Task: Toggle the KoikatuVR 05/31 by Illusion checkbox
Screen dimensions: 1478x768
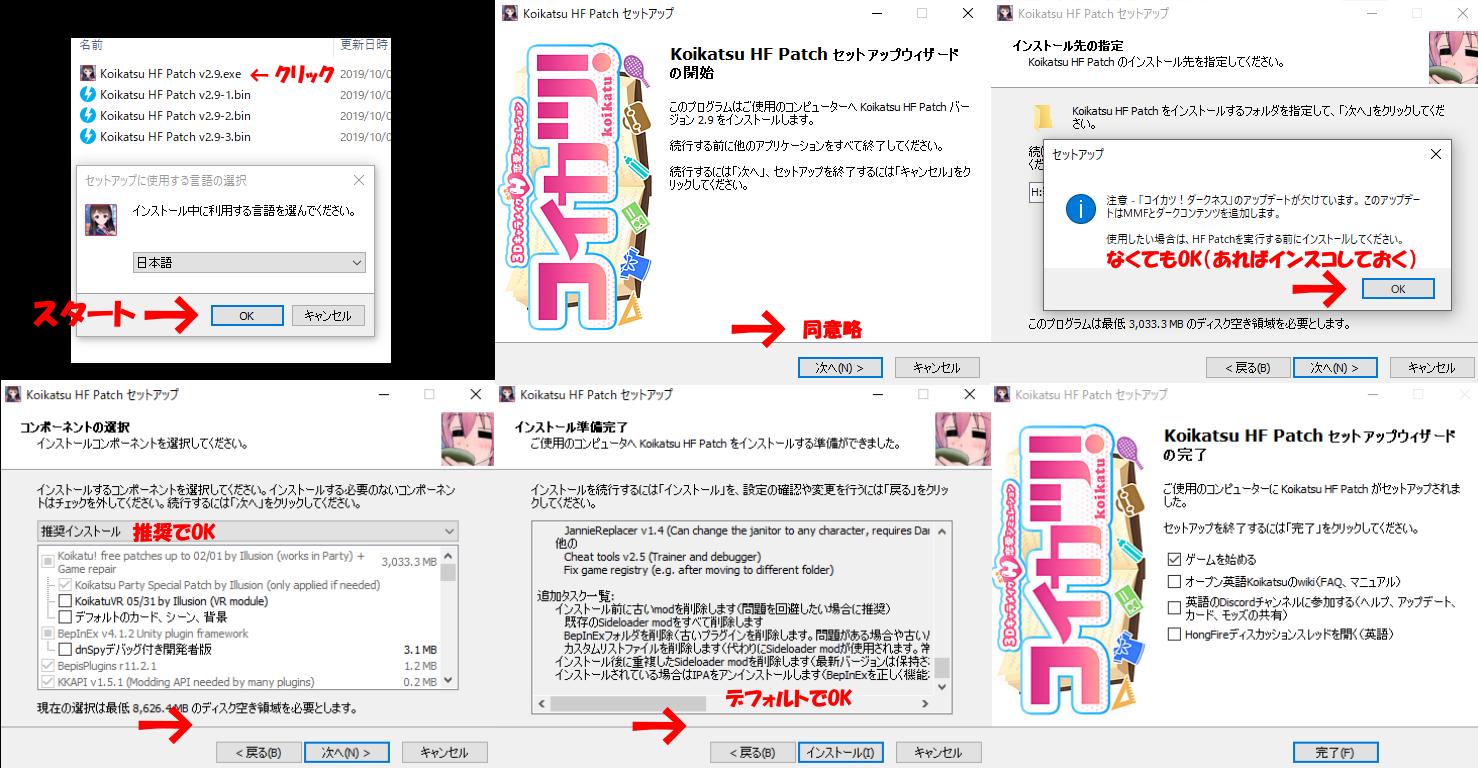Action: point(65,601)
